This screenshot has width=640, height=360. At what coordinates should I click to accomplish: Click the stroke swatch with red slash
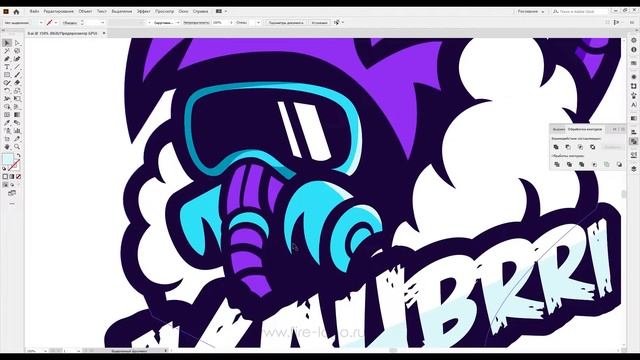(15, 164)
